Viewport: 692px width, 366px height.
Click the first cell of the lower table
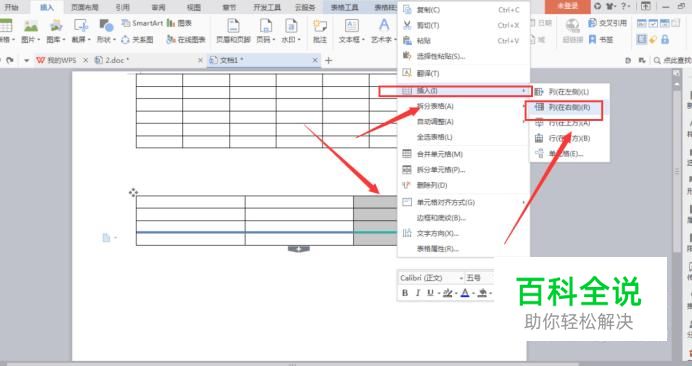click(191, 202)
